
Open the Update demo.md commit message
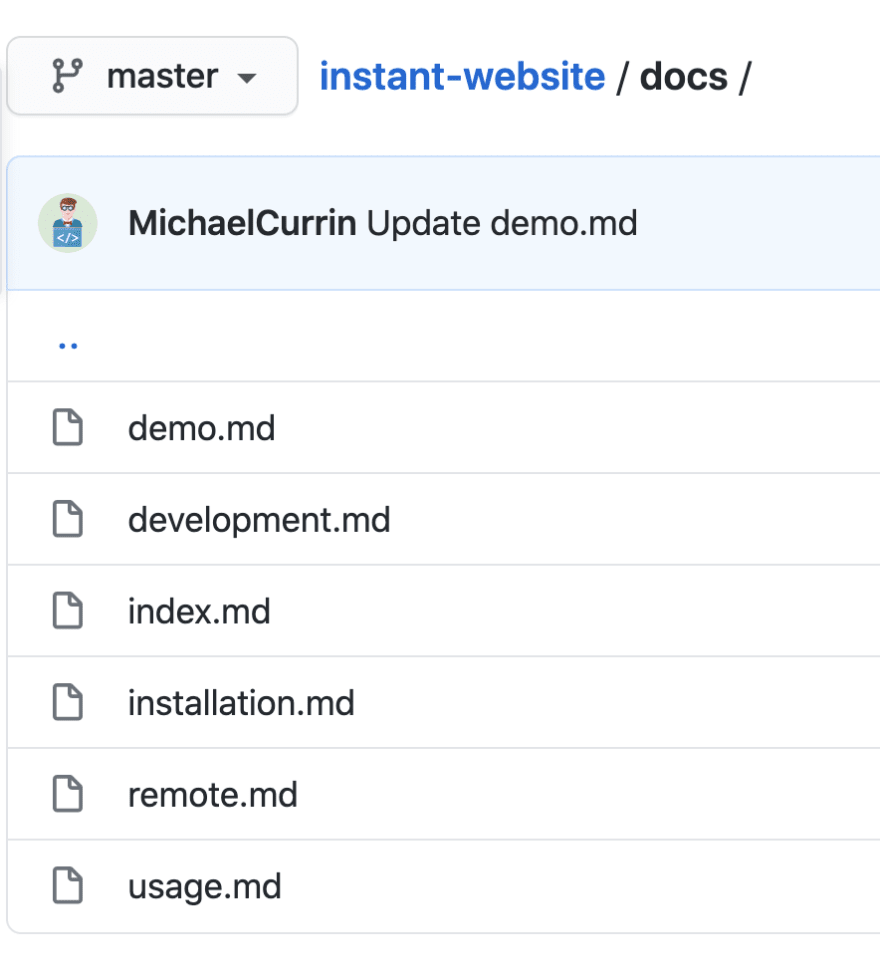tap(502, 223)
